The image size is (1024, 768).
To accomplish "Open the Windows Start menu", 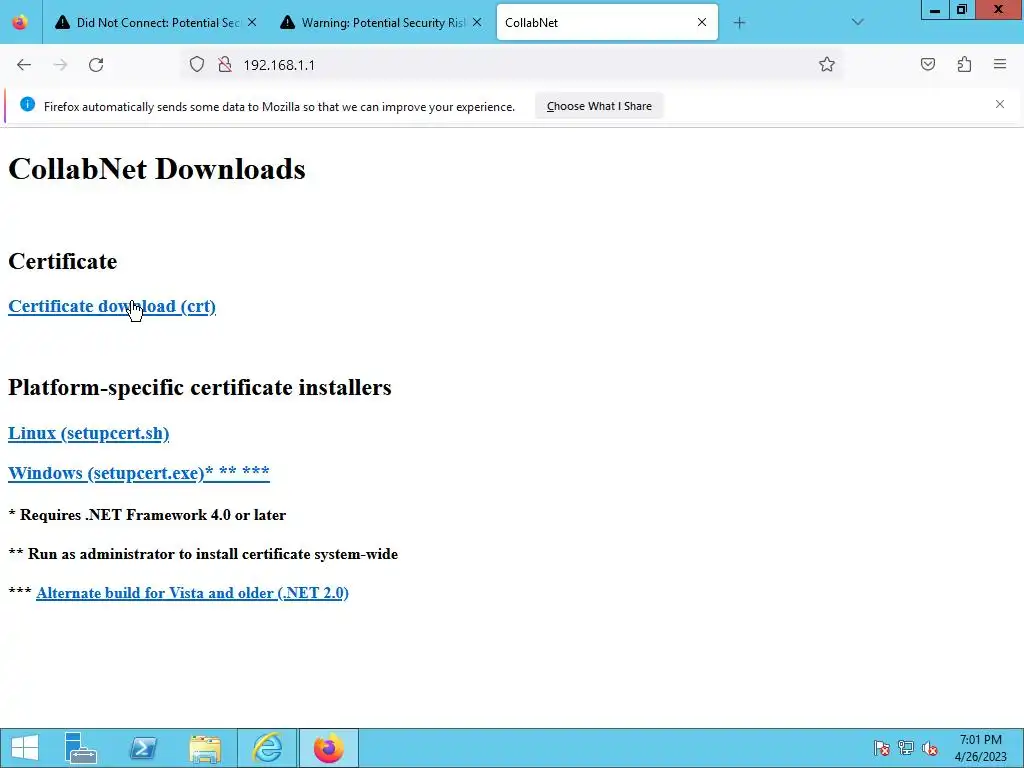I will pyautogui.click(x=25, y=748).
